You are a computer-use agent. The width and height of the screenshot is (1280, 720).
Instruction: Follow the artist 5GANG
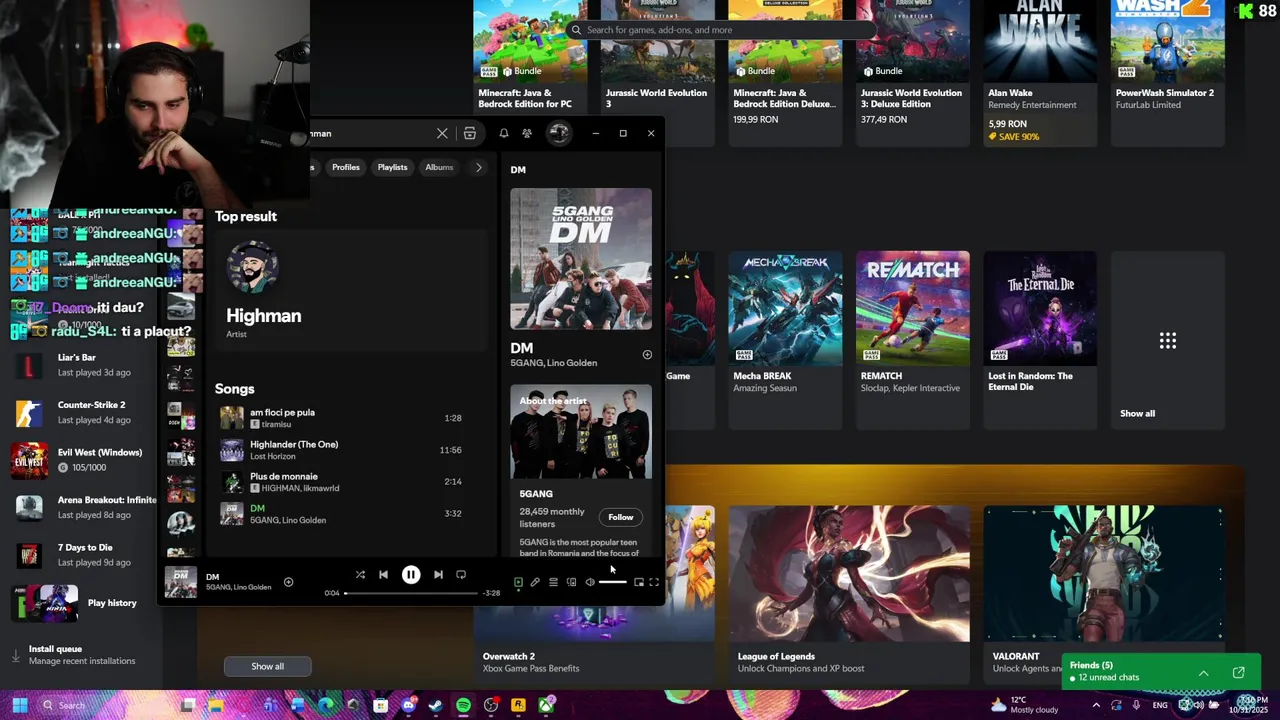tap(620, 517)
